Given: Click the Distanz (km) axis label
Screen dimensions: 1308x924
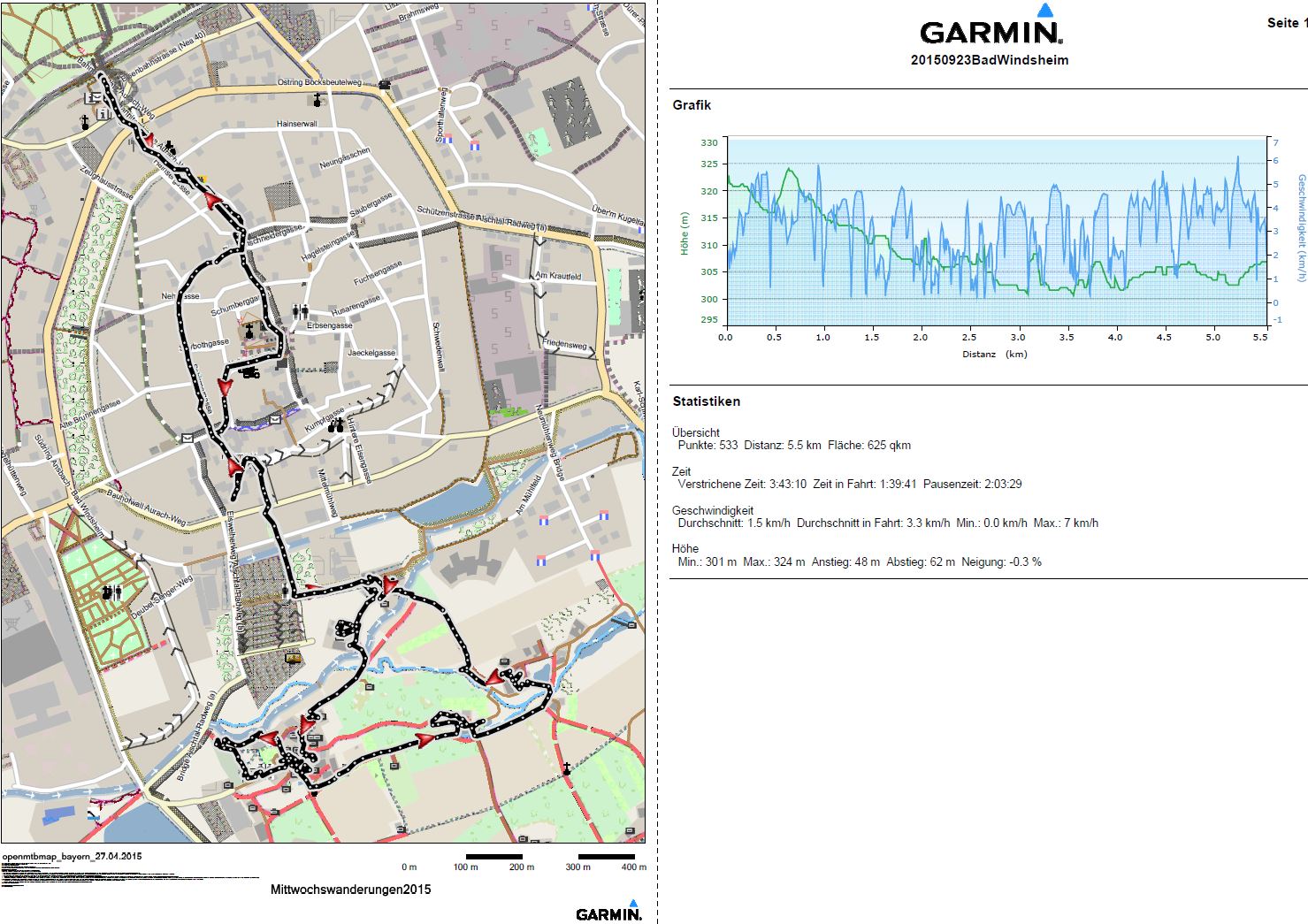Looking at the screenshot, I should coord(994,355).
